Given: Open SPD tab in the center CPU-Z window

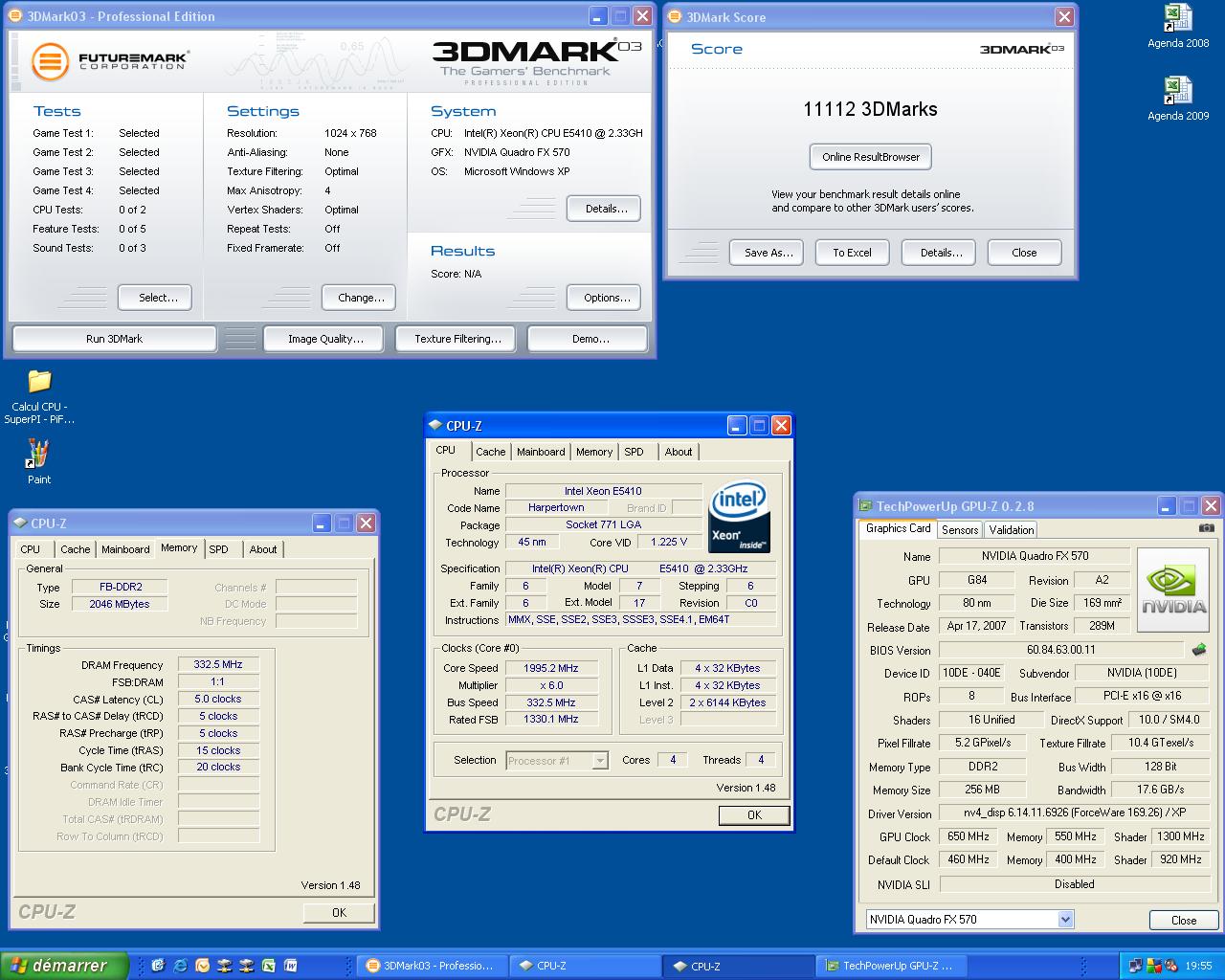Looking at the screenshot, I should tap(634, 452).
